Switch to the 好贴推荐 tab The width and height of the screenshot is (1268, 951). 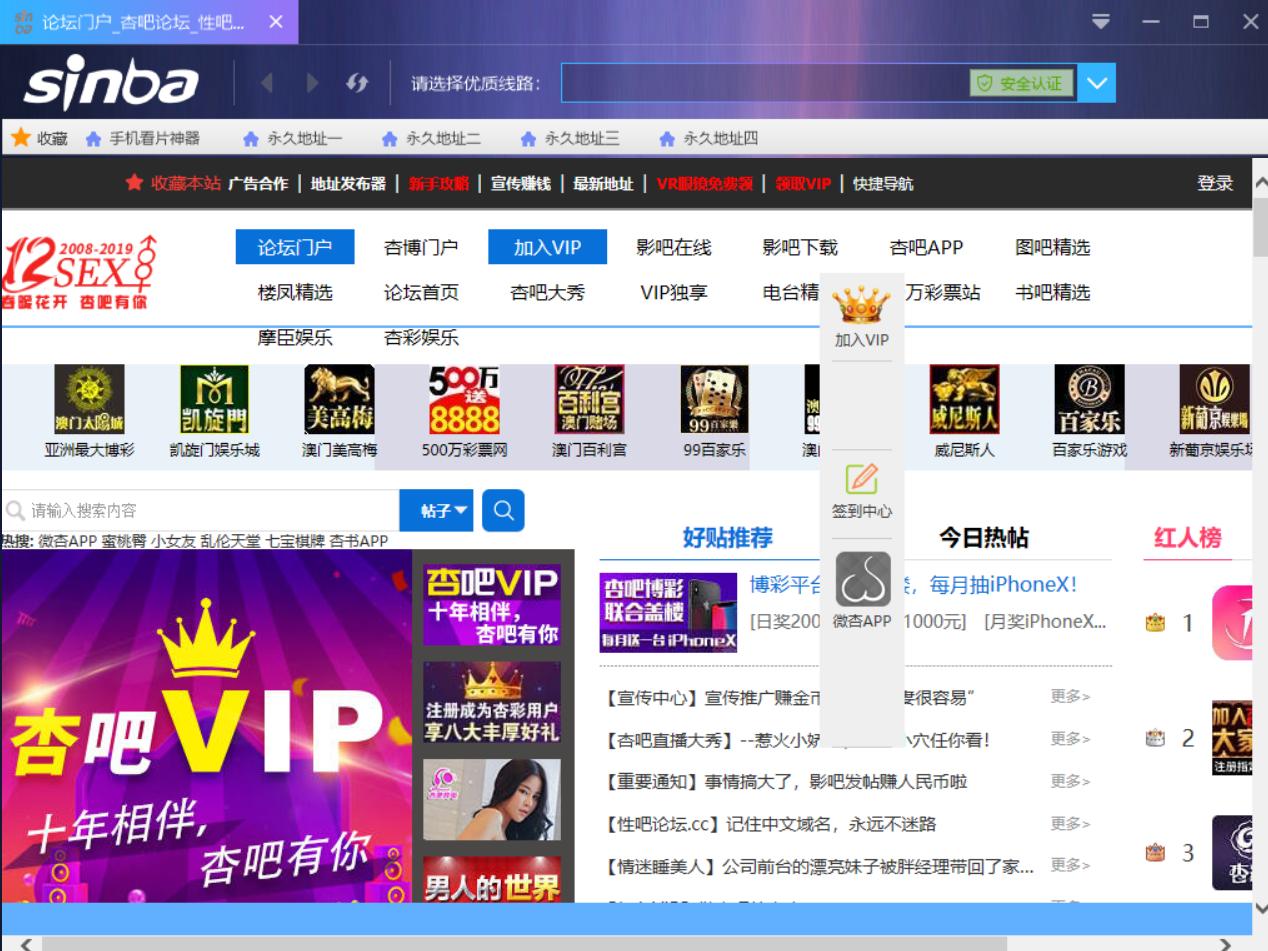728,538
